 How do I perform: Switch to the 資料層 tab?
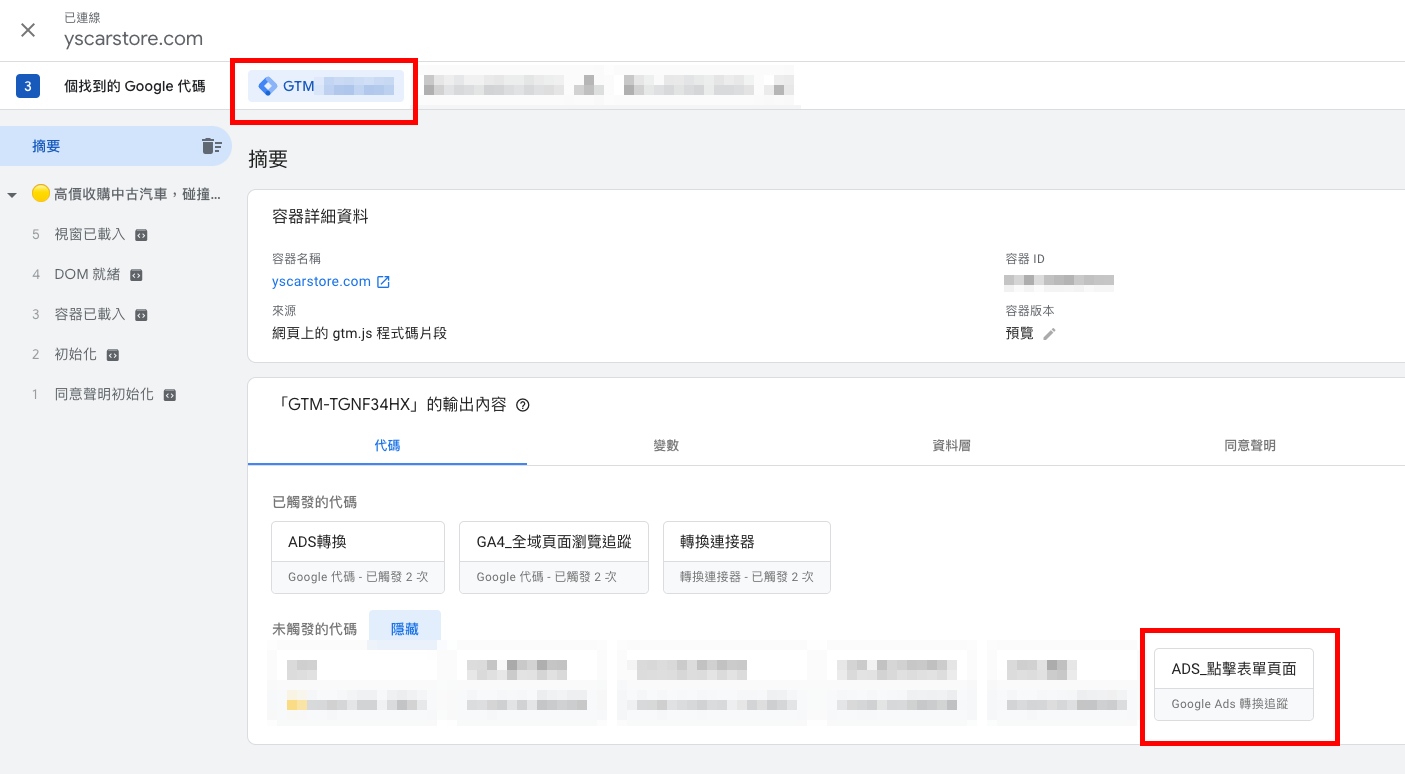(x=951, y=446)
